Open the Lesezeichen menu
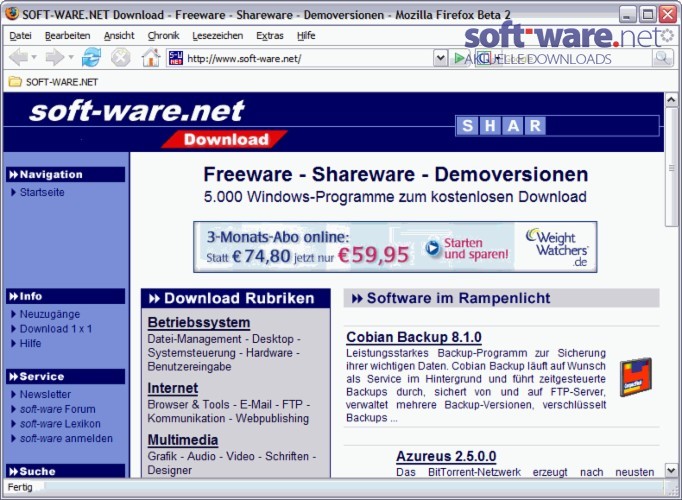The image size is (682, 500). 217,36
